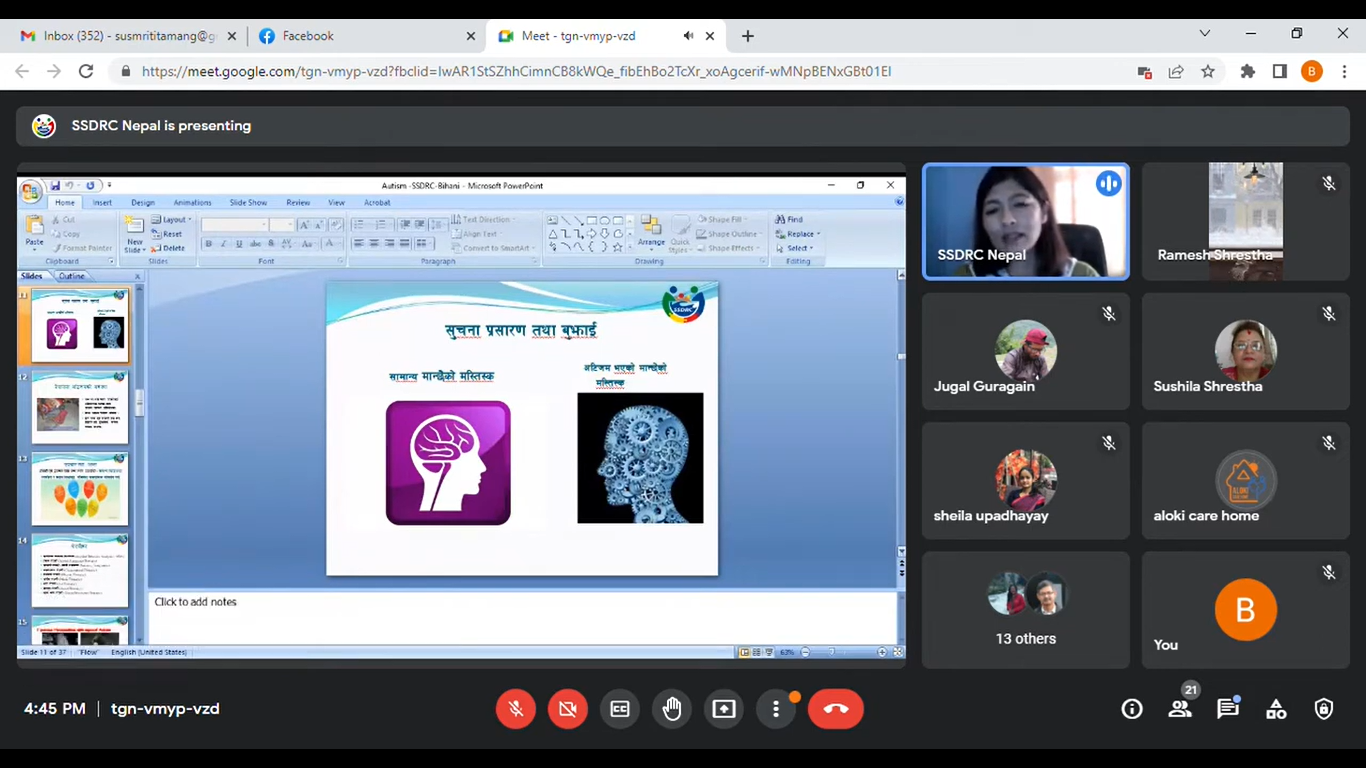Expand the Chrome tab search arrow
Image resolution: width=1366 pixels, height=768 pixels.
[1205, 34]
